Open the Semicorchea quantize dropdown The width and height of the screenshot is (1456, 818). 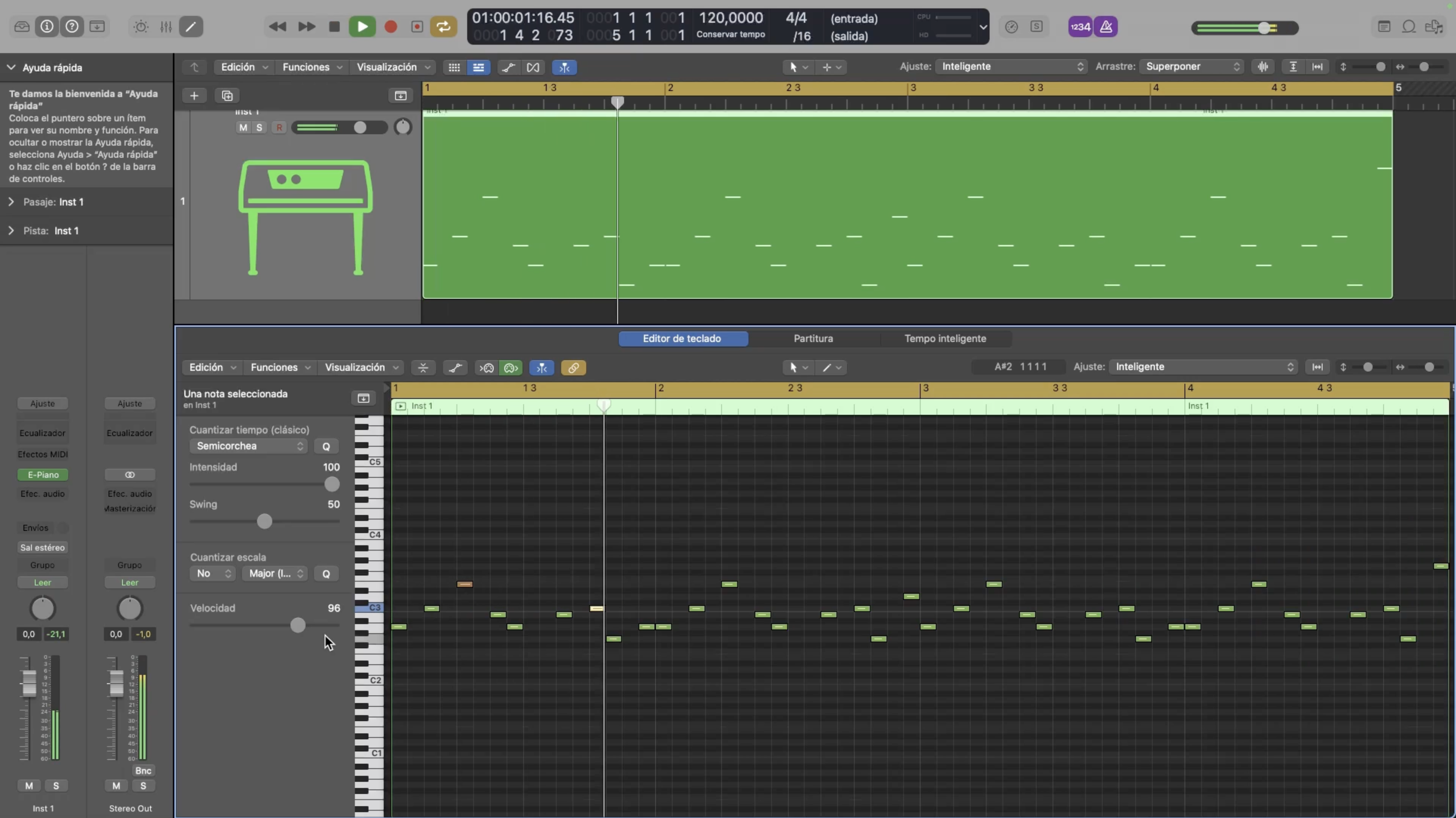249,446
